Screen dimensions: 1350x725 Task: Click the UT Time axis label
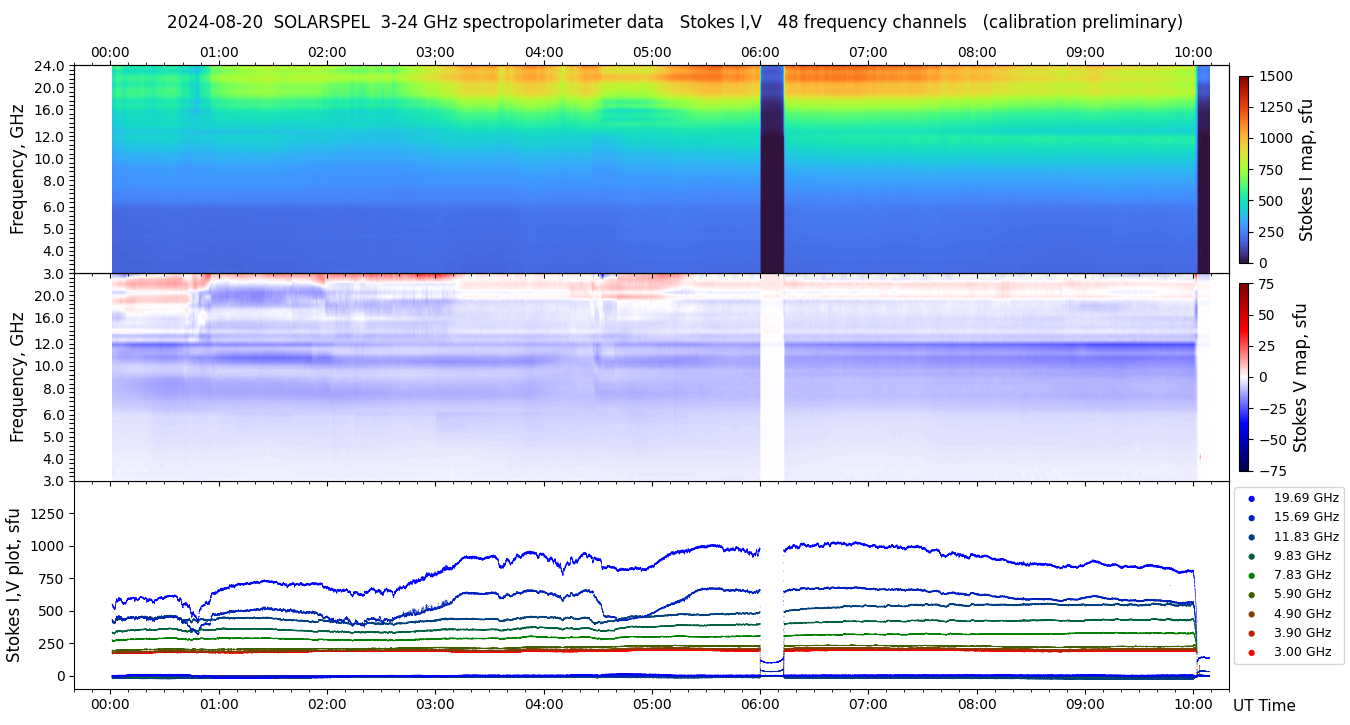[1264, 705]
